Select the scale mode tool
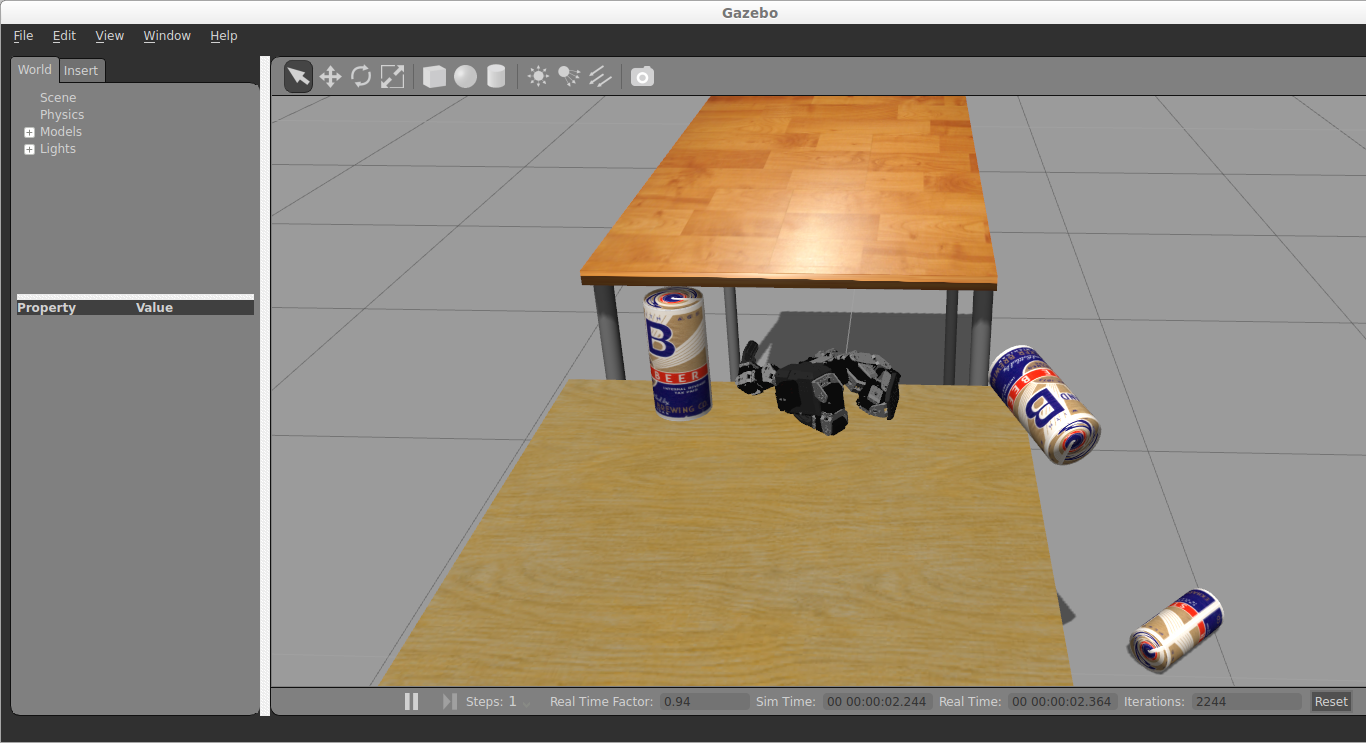 coord(393,77)
